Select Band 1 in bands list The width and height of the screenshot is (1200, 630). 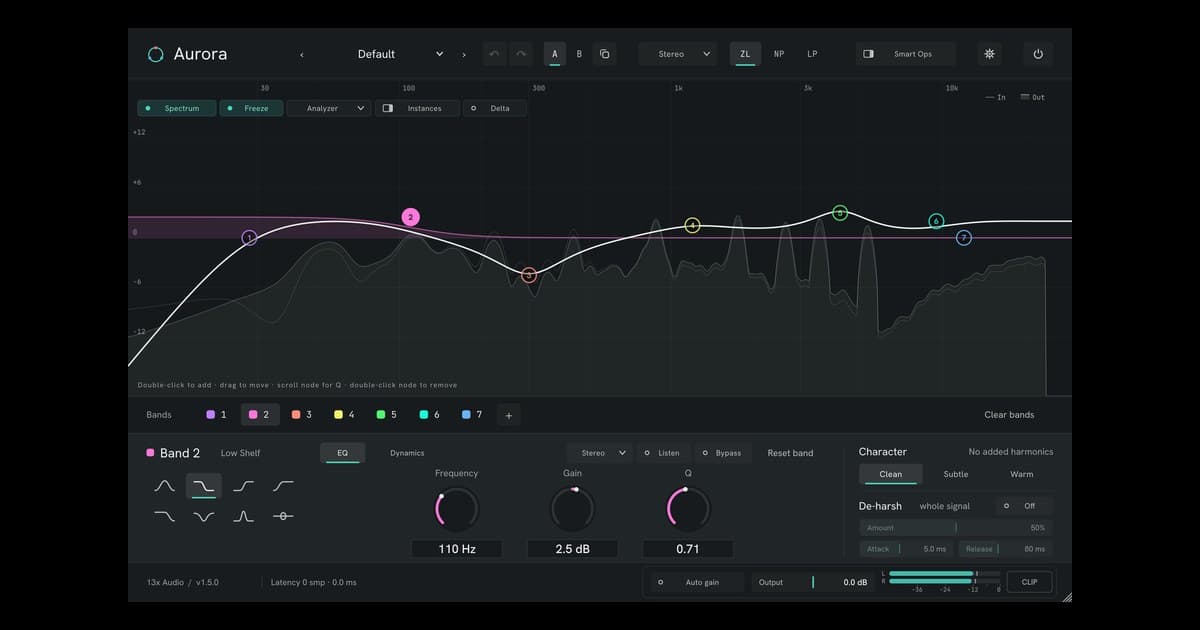tap(216, 415)
